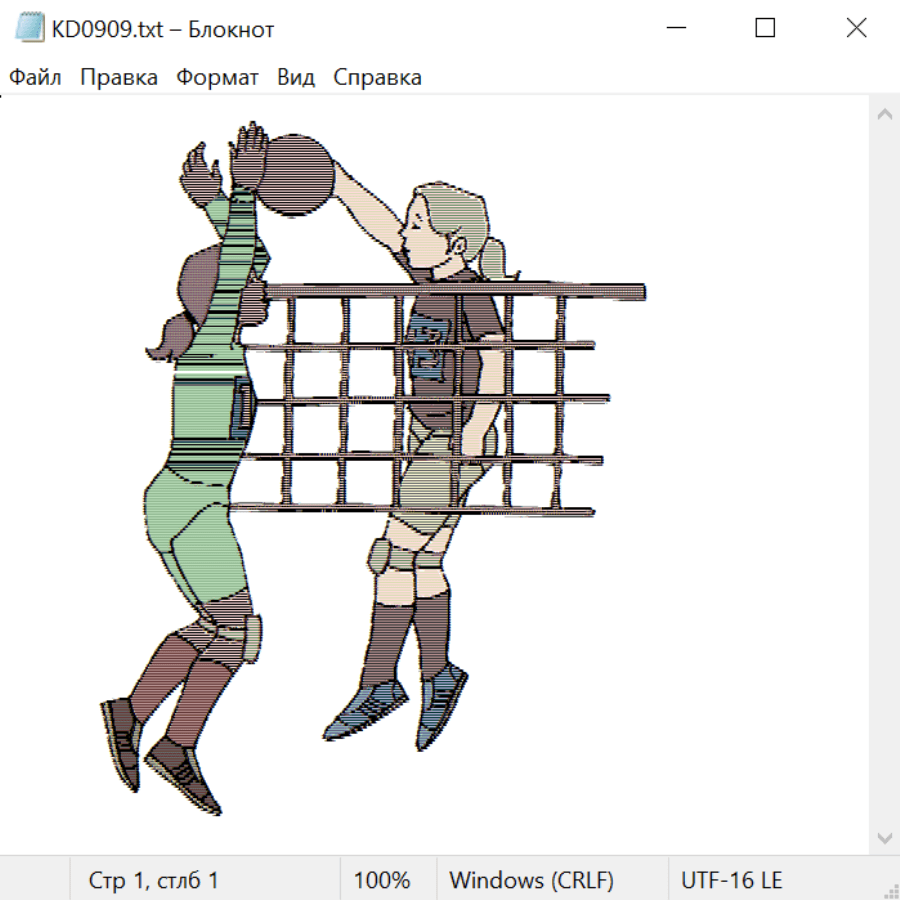This screenshot has height=900, width=900.
Task: Click the 100% zoom indicator
Action: coord(382,880)
